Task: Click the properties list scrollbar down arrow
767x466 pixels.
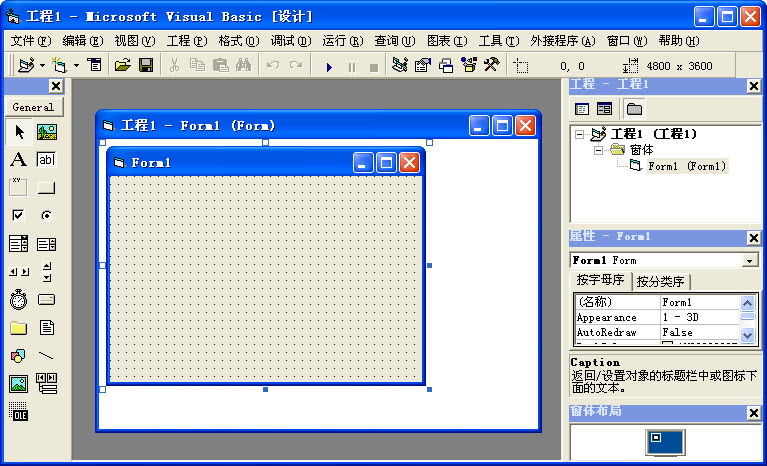Action: (747, 334)
